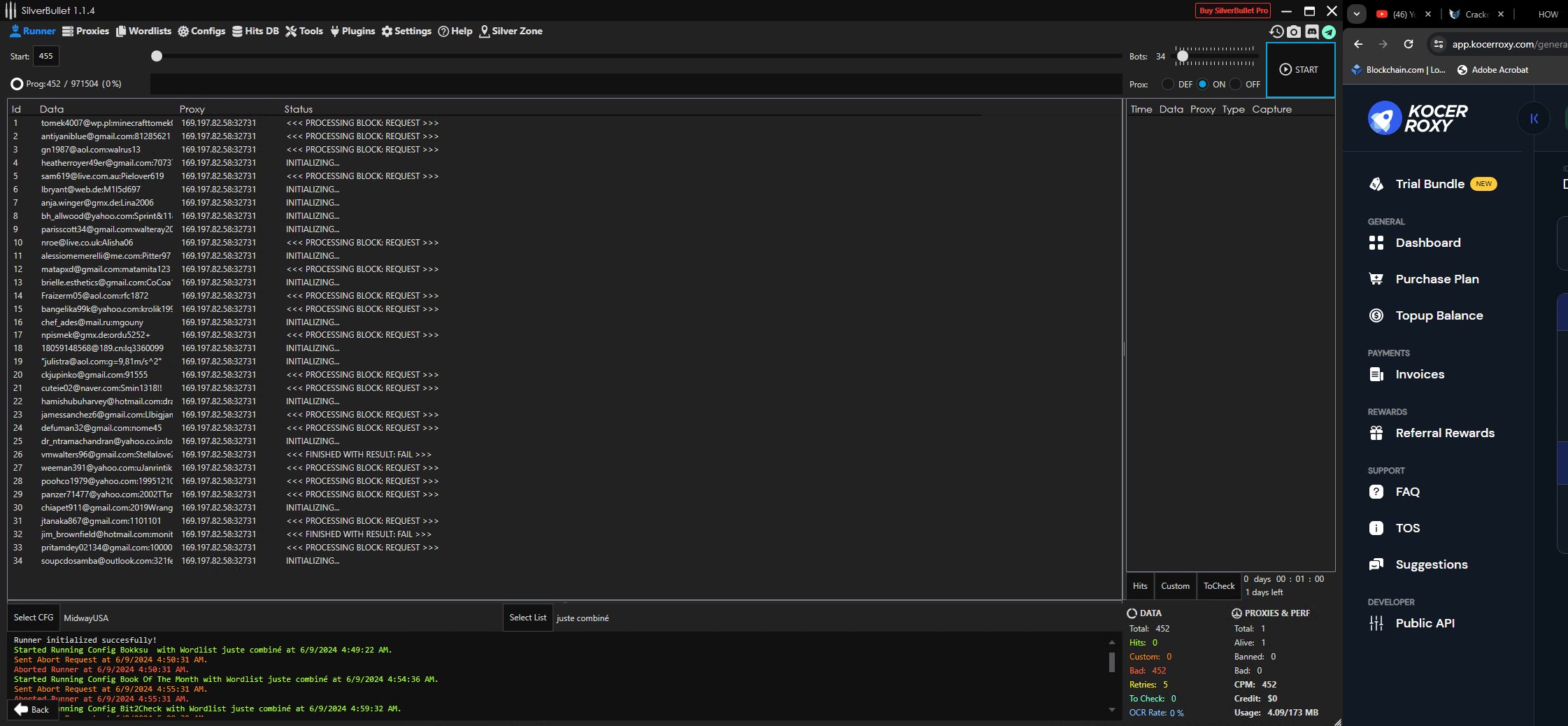Click the Start position slider thumb

tap(157, 56)
